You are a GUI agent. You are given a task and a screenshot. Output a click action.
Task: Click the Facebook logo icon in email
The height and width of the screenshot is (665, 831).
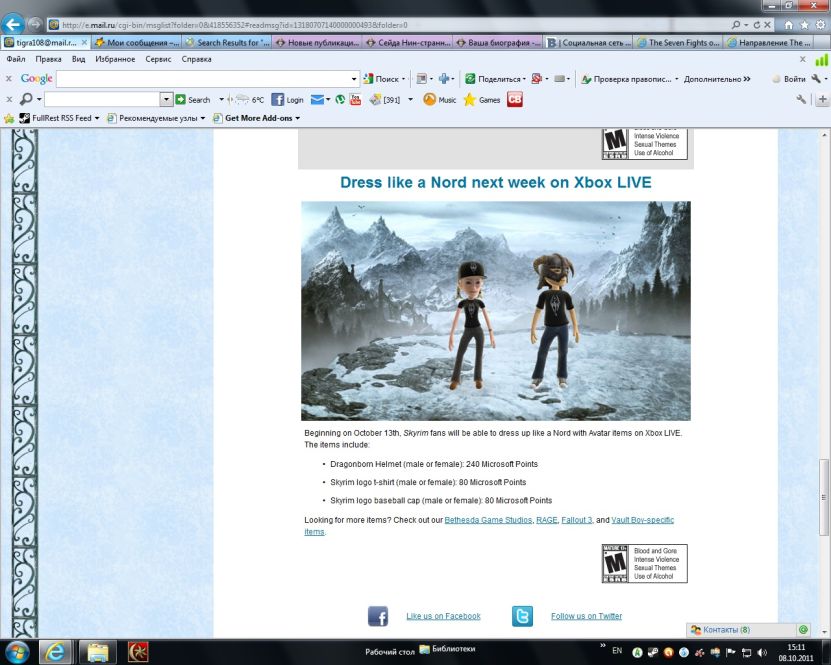(378, 616)
